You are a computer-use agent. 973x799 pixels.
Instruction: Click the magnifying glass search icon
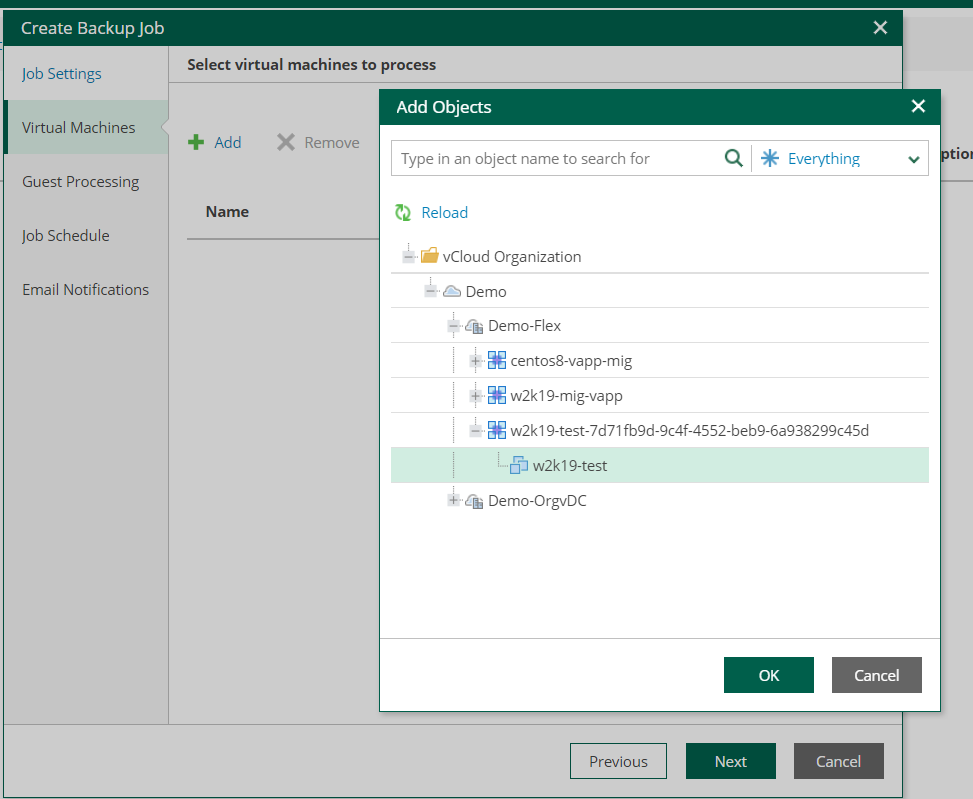(x=734, y=158)
